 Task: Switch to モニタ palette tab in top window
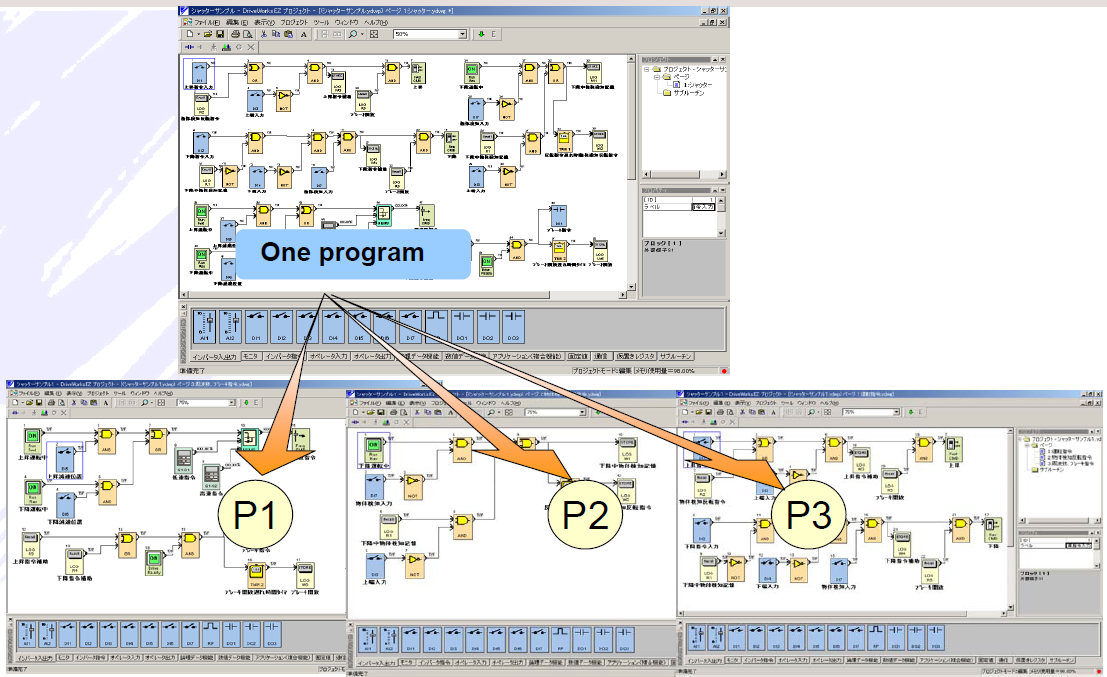(251, 357)
